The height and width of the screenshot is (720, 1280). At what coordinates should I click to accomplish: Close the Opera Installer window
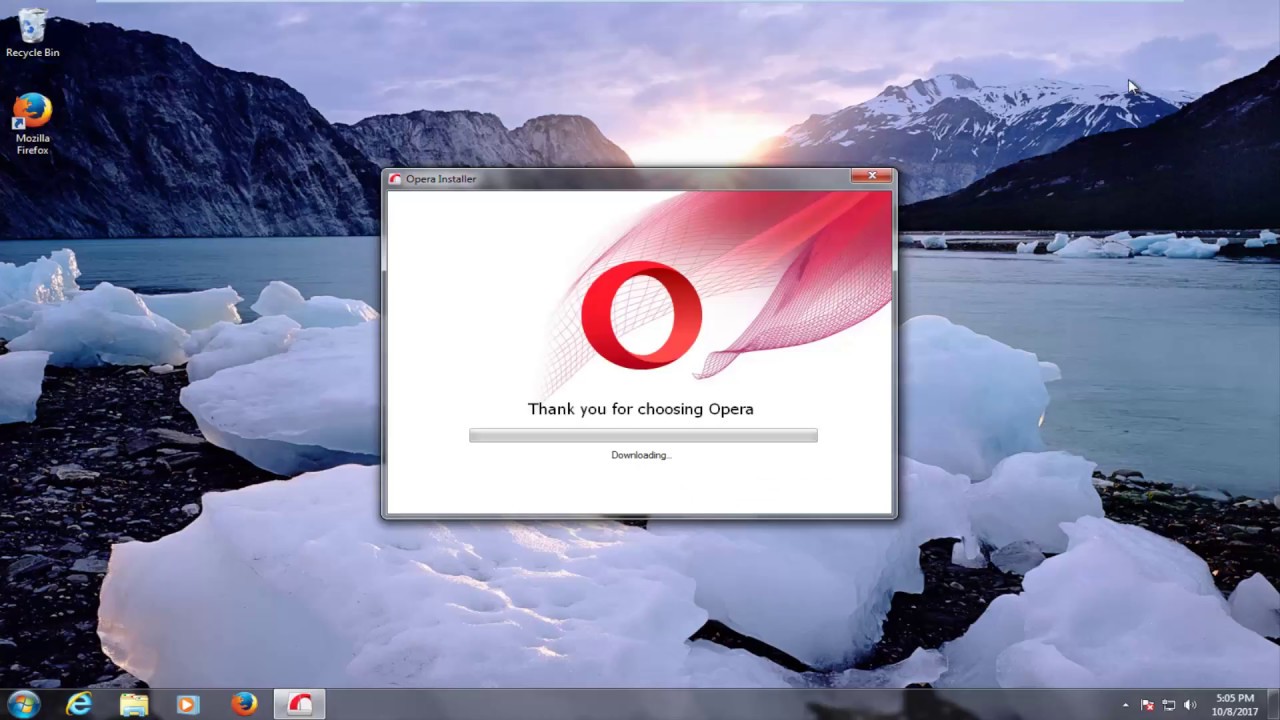click(871, 176)
